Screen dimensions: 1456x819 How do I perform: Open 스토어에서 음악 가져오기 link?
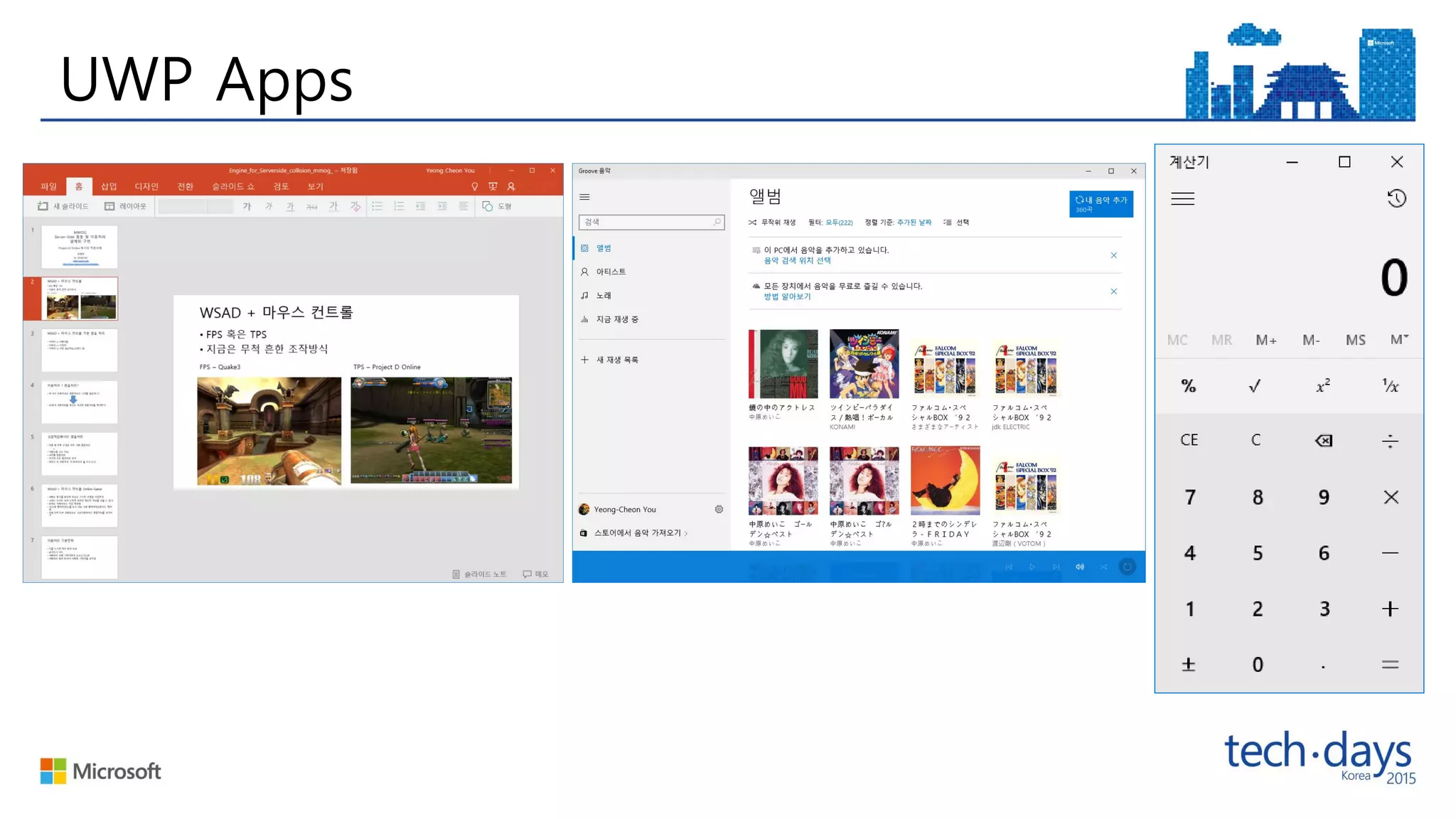coord(634,532)
